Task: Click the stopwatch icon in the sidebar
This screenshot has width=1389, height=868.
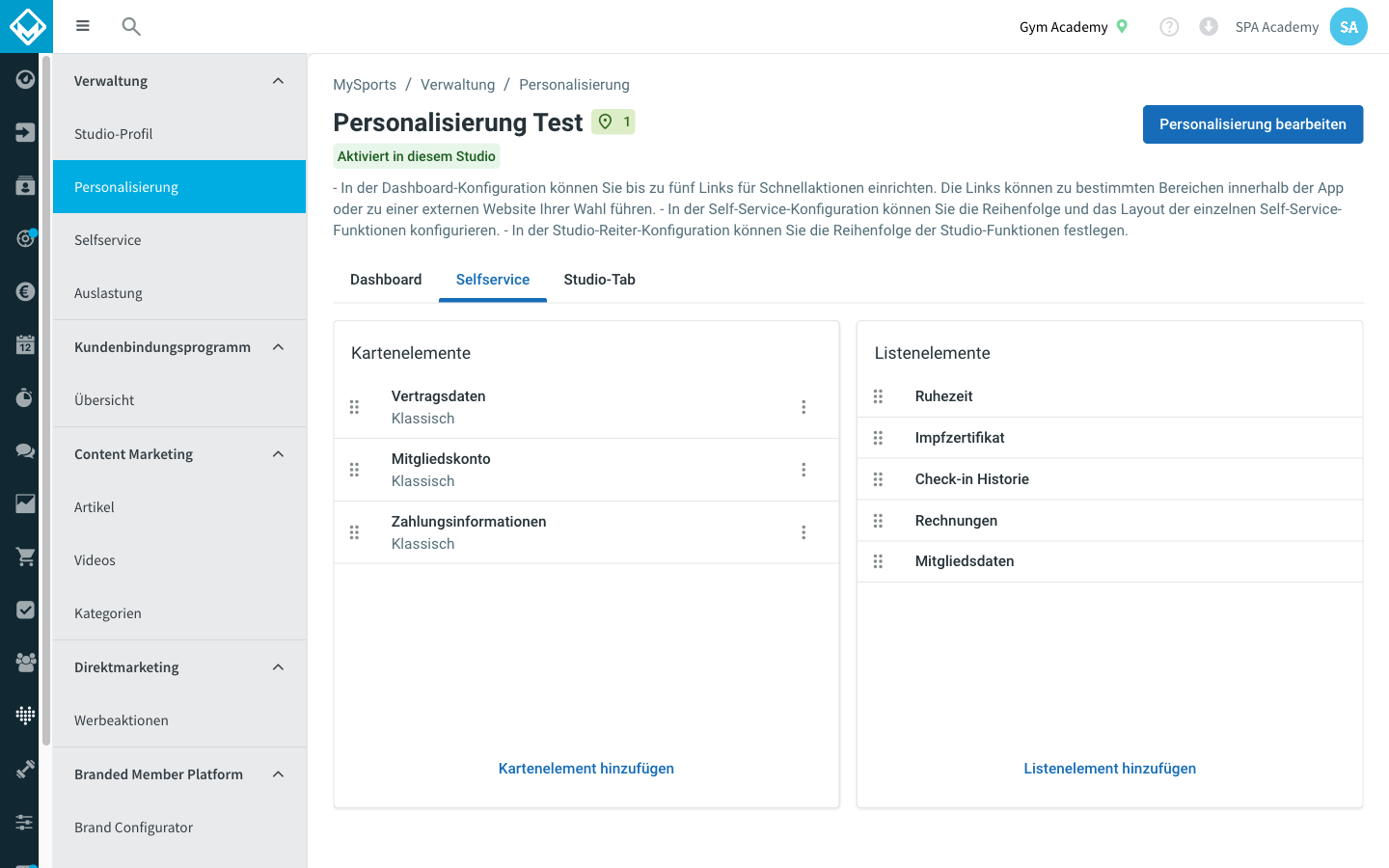Action: tap(25, 397)
